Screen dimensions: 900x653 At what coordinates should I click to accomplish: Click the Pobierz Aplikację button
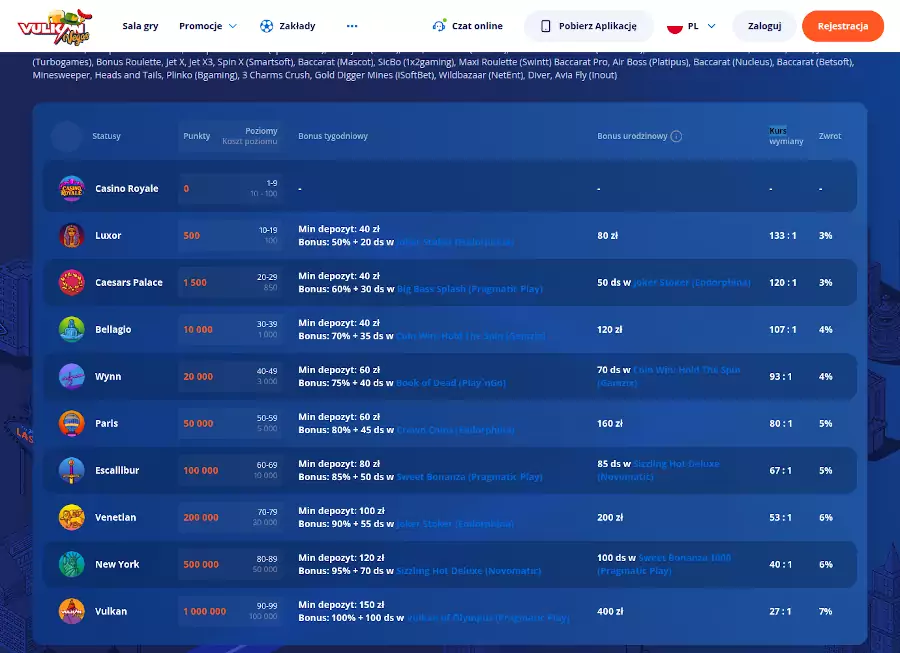(x=588, y=26)
